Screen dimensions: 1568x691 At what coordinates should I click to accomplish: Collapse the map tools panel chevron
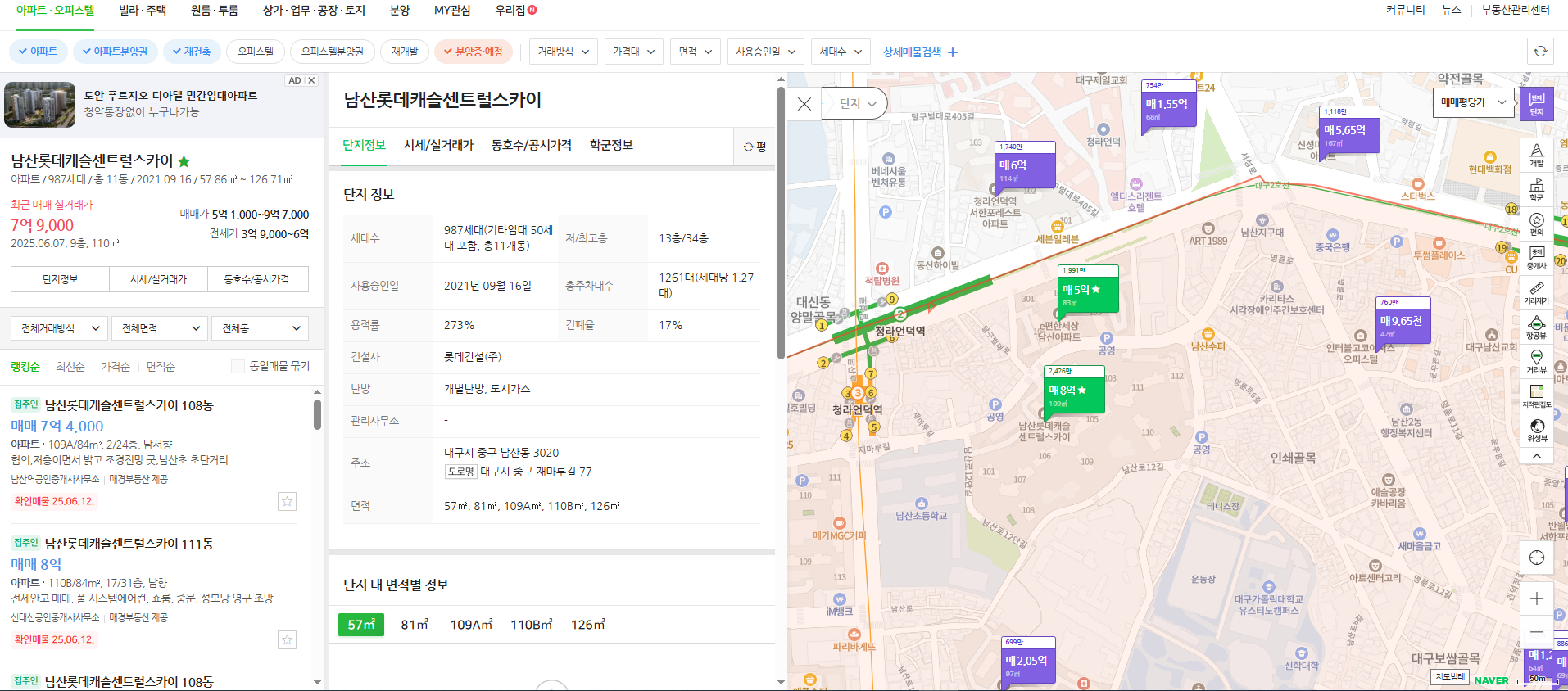[1536, 457]
